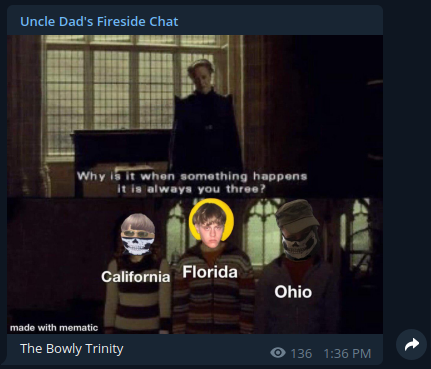Select "The Bowly Trinity" caption text

tap(72, 349)
